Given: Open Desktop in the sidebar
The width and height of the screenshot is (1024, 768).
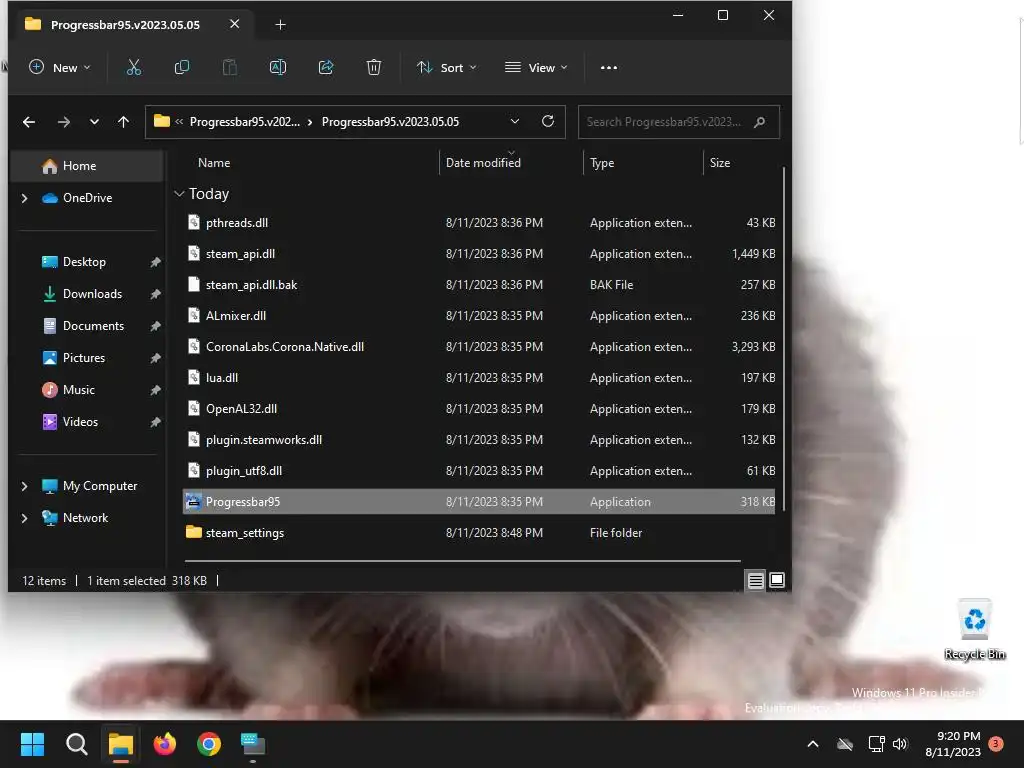Looking at the screenshot, I should click(x=86, y=262).
